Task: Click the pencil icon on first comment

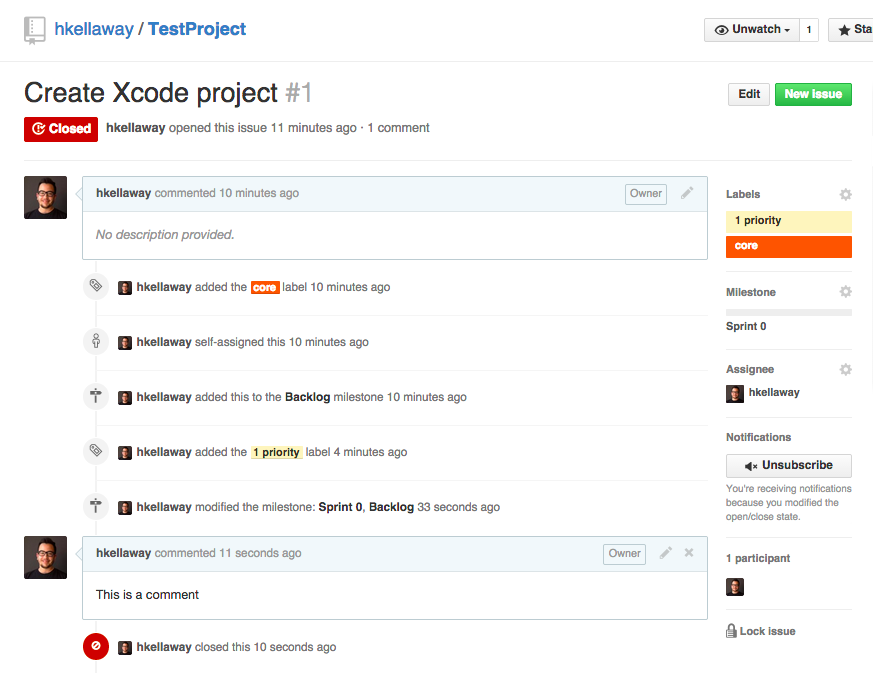Action: coord(687,193)
